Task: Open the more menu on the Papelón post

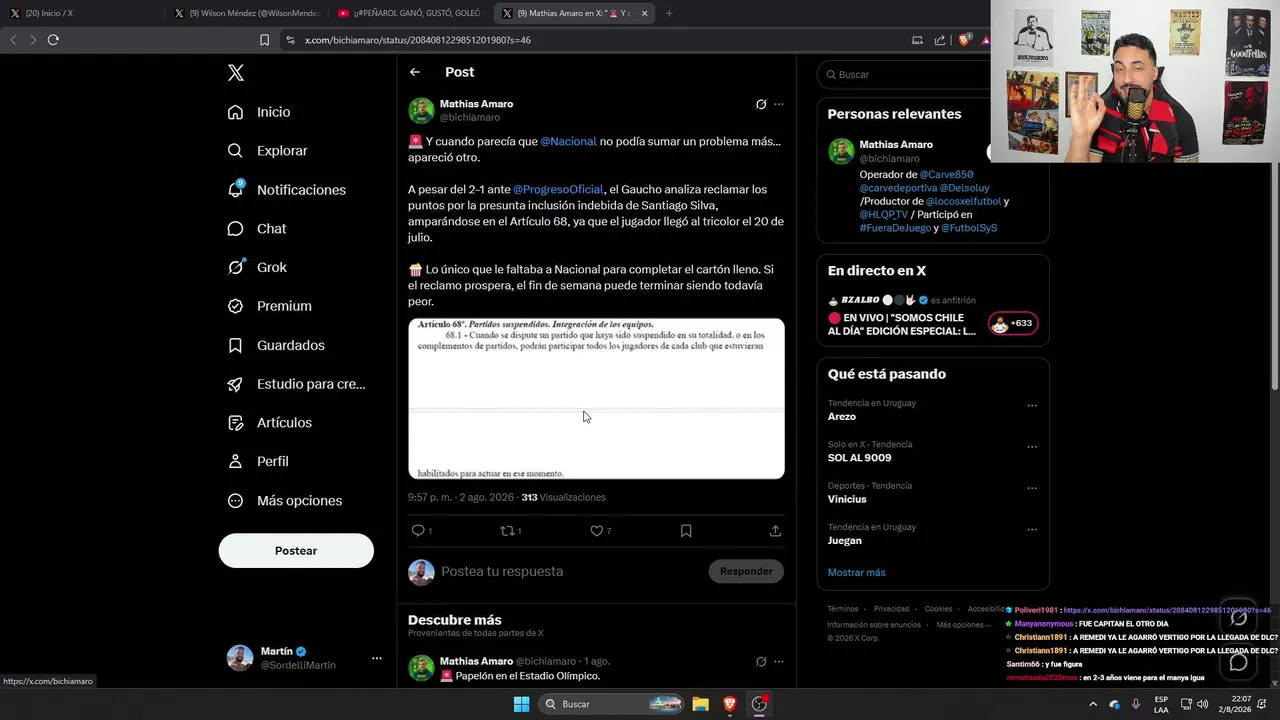Action: pos(779,661)
